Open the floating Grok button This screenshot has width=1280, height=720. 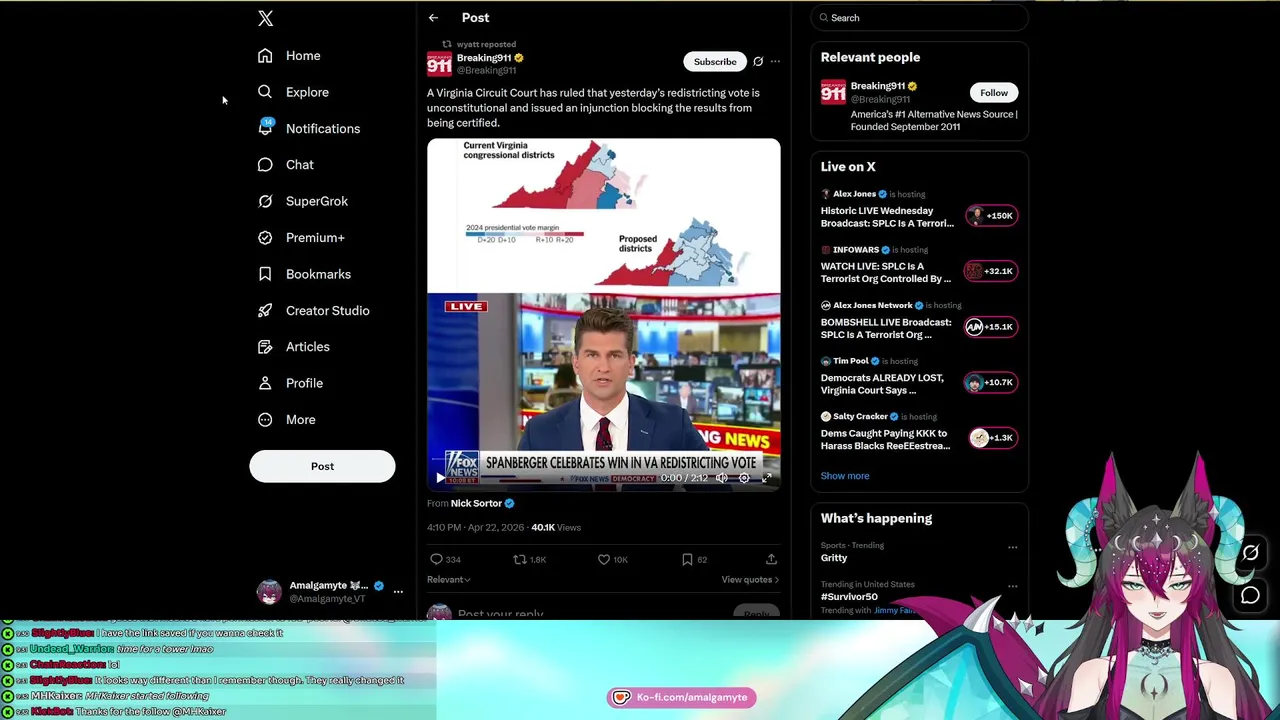(x=1250, y=553)
